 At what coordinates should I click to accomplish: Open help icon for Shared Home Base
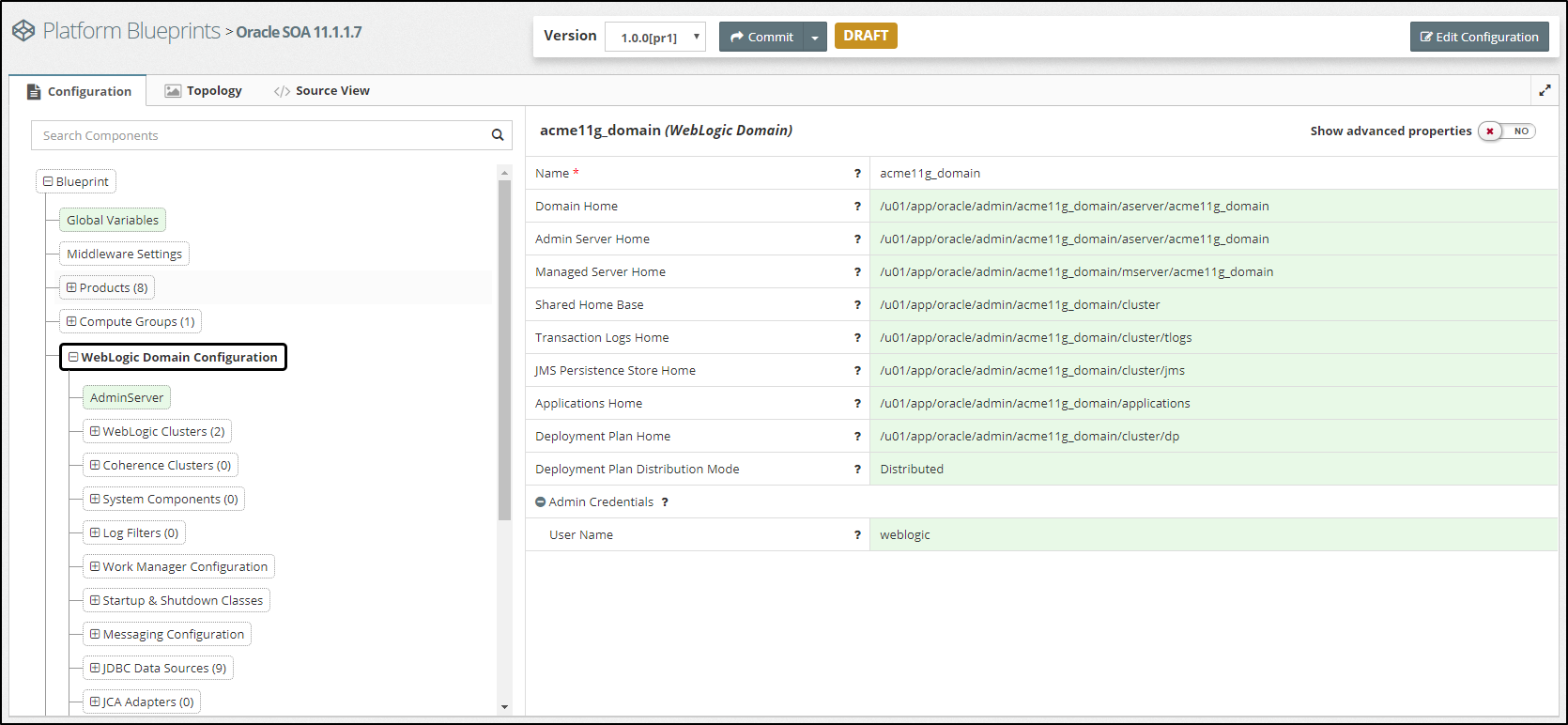click(x=857, y=305)
